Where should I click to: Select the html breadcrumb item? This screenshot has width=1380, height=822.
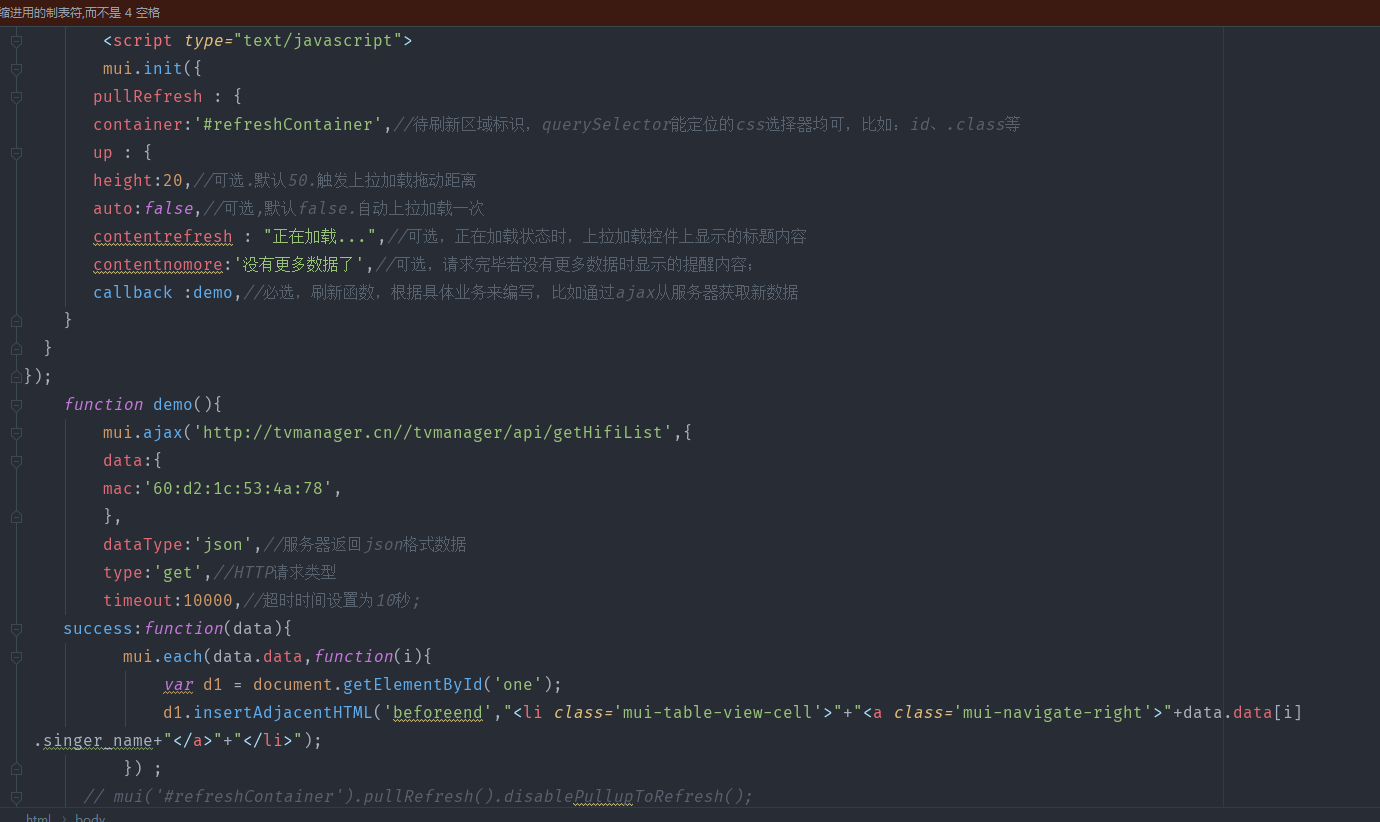point(38,817)
